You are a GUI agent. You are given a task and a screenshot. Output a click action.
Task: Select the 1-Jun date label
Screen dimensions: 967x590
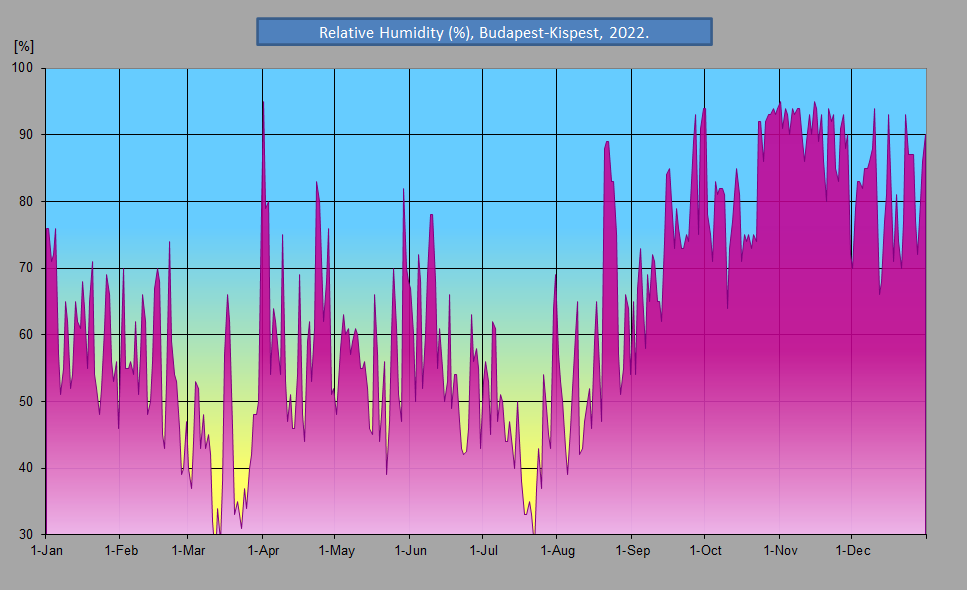click(410, 551)
